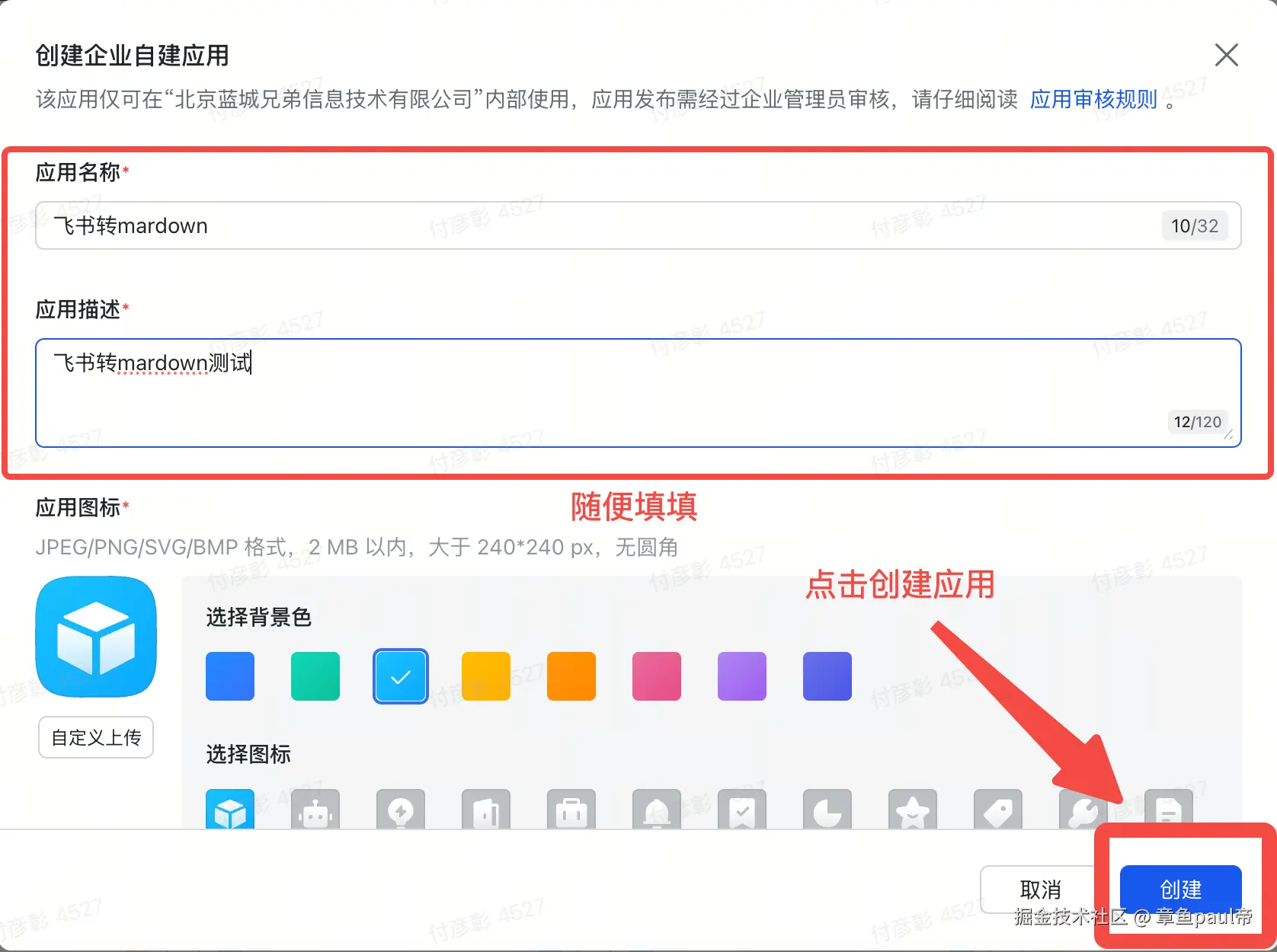Select the briefcase app icon
1277x952 pixels.
pos(571,809)
